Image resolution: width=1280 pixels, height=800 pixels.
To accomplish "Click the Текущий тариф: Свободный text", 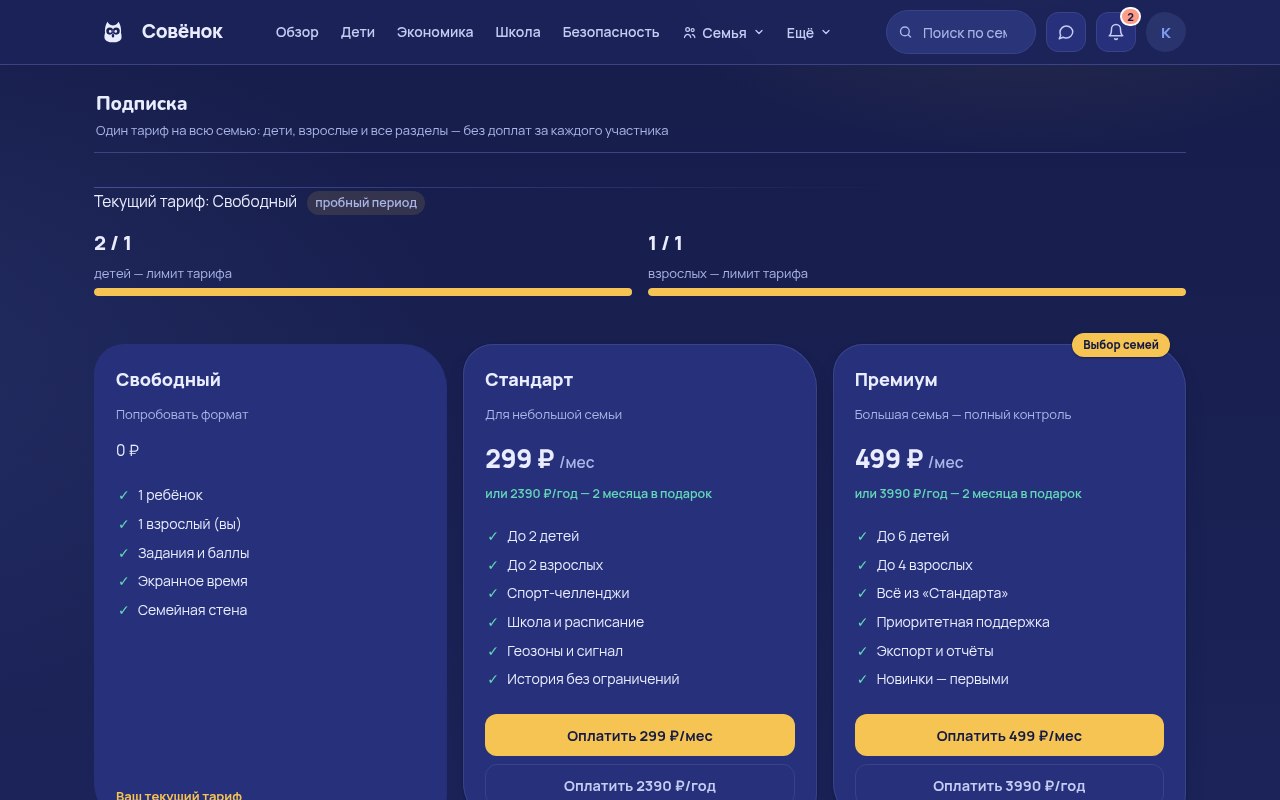I will [195, 202].
